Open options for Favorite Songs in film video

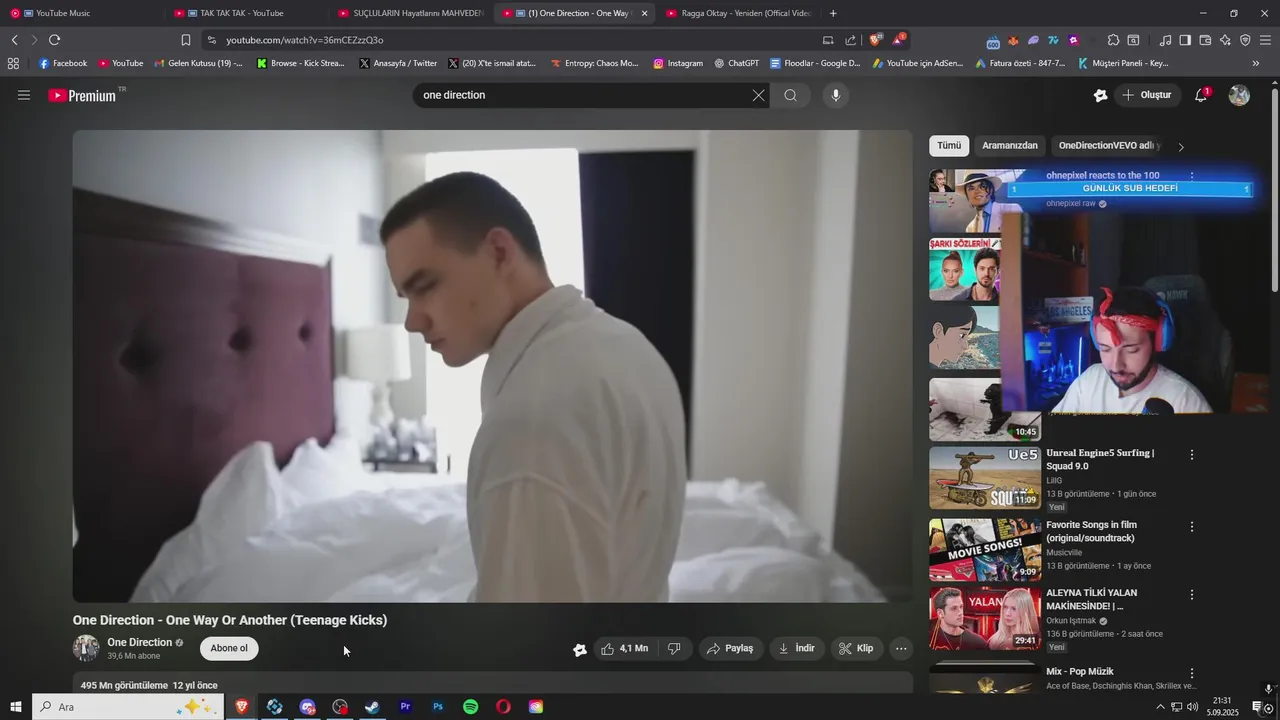[1191, 526]
